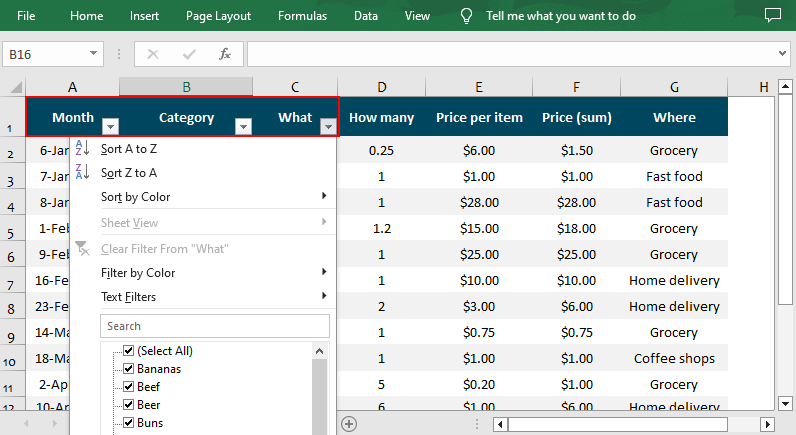This screenshot has height=435, width=796.
Task: Click Sort A to Z icon
Action: click(x=82, y=148)
